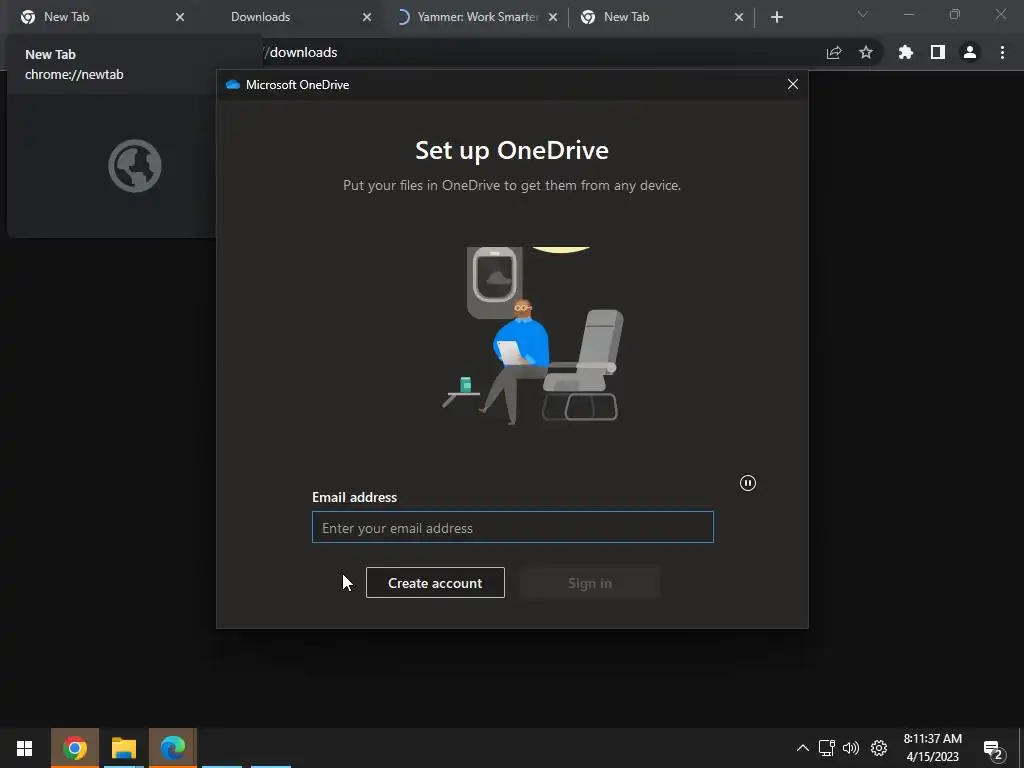Open the Chrome three-dot menu
Image resolution: width=1024 pixels, height=768 pixels.
point(1002,52)
